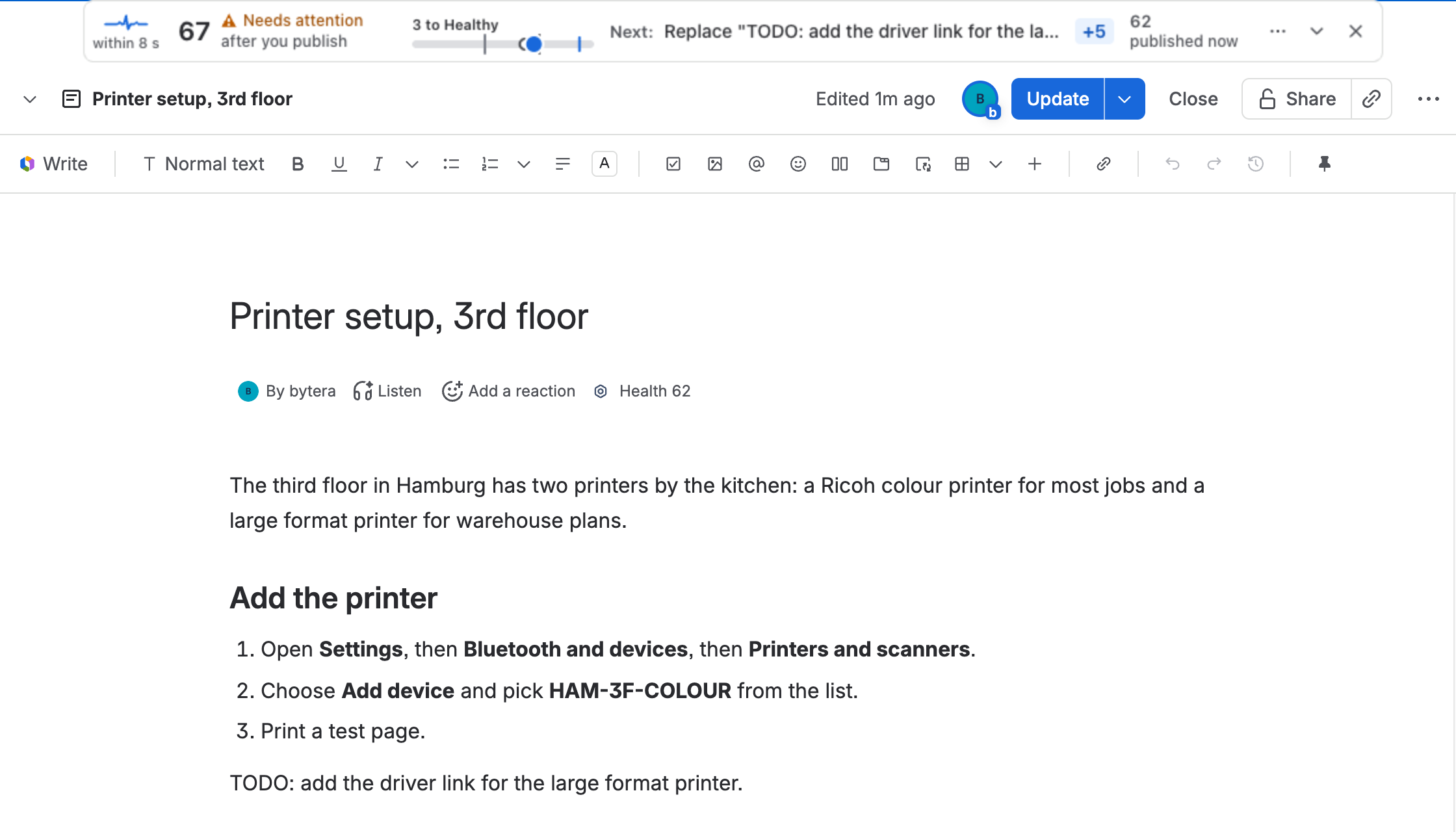Screen dimensions: 1456x832
Task: Open the emoji picker
Action: click(x=798, y=164)
